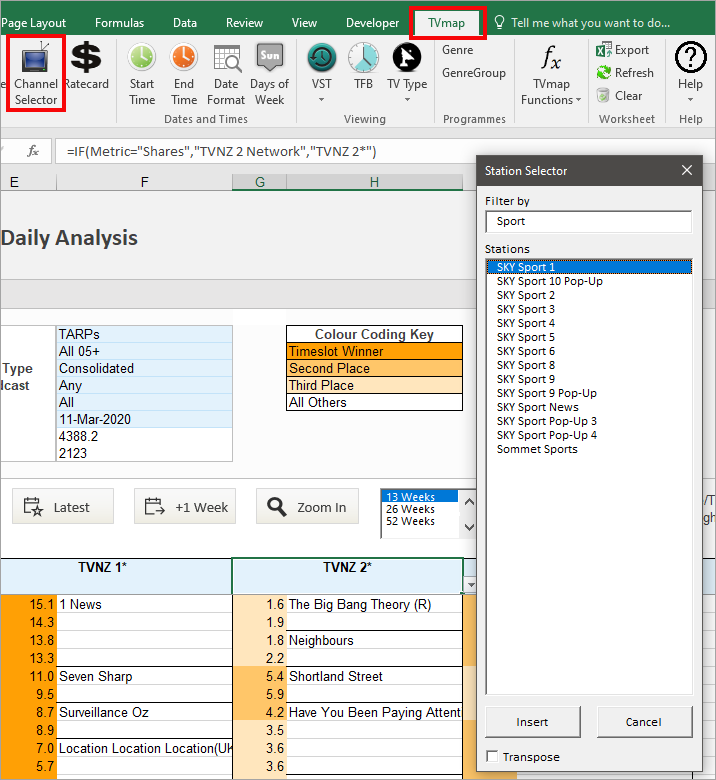Select SKY Sport 1 station

(x=589, y=267)
